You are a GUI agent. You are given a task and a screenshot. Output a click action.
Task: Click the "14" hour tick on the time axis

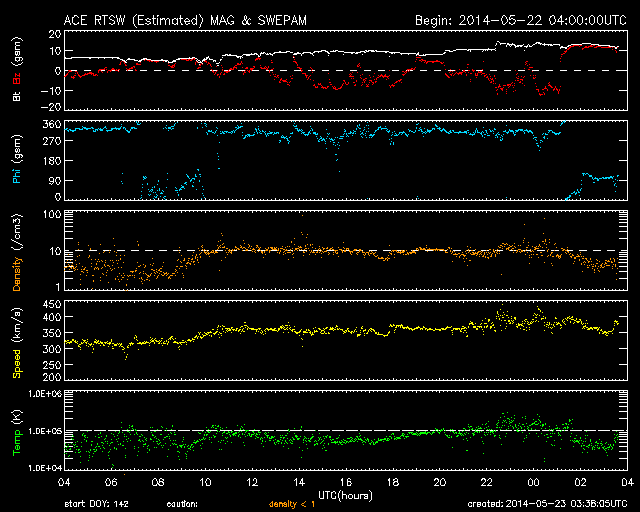tap(299, 483)
